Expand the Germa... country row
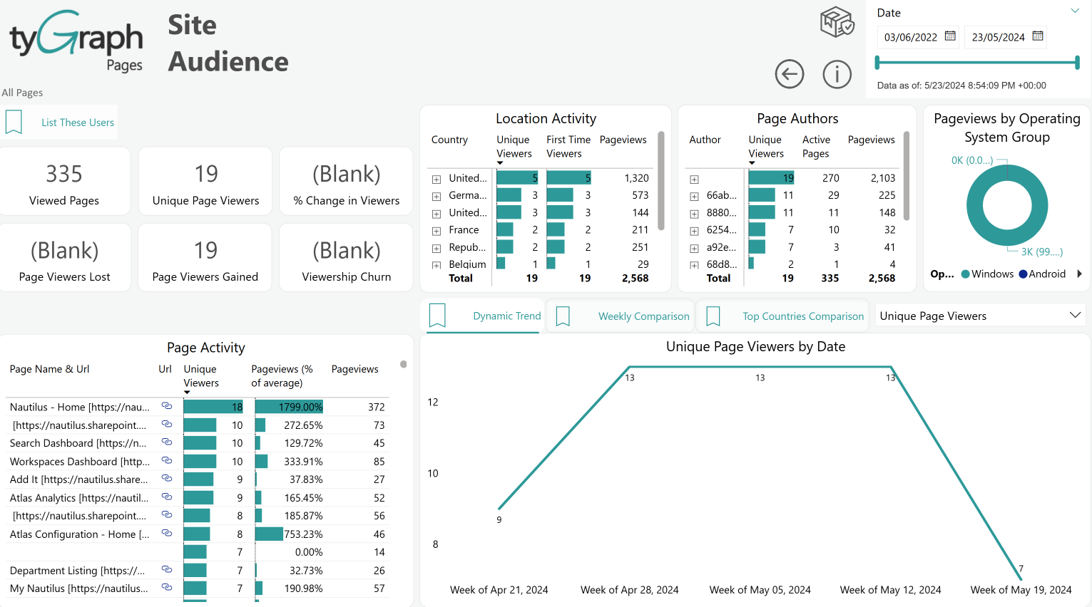This screenshot has height=607, width=1092. tap(436, 196)
